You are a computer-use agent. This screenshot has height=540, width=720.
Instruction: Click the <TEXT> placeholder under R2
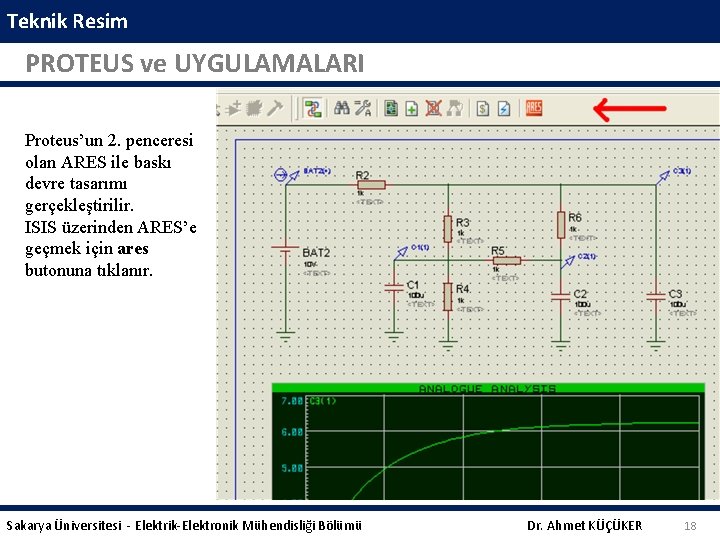coord(370,202)
